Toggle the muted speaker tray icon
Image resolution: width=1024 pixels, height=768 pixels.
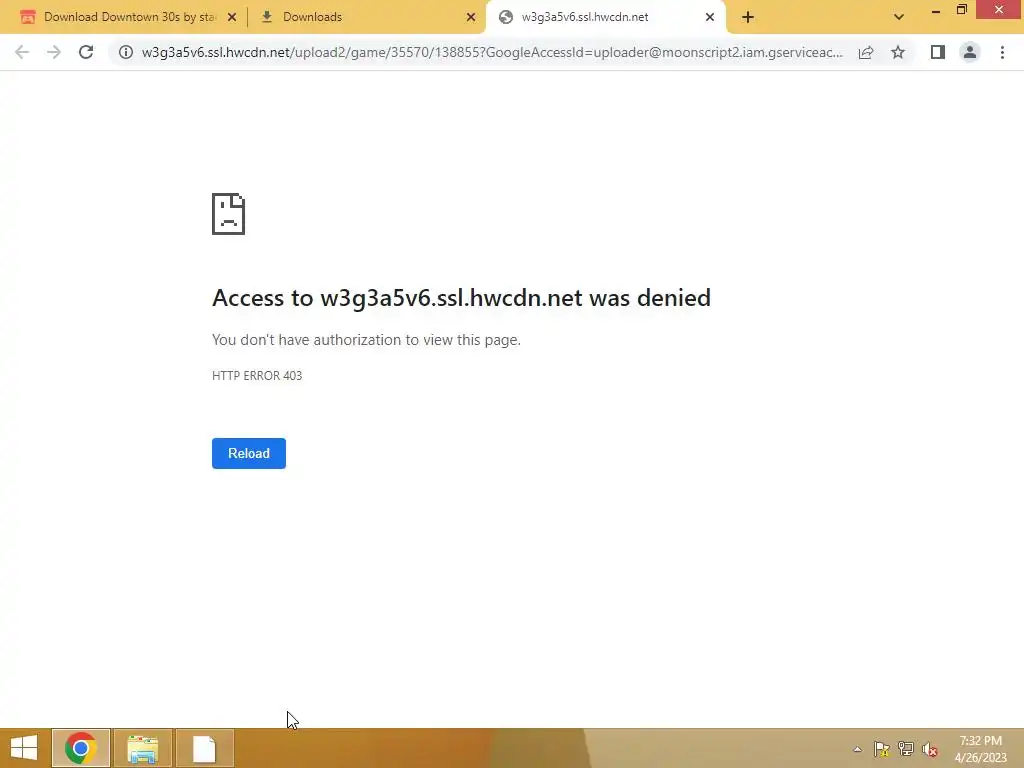coord(930,749)
